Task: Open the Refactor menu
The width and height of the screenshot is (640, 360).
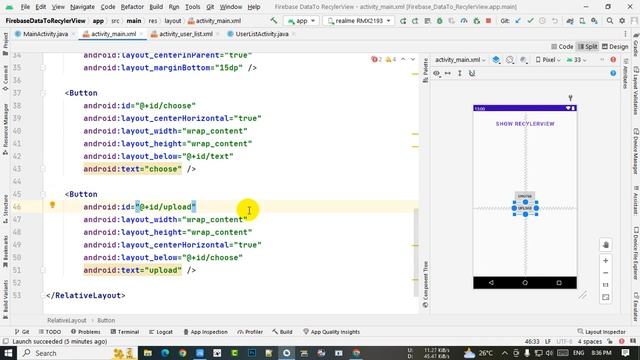Action: [132, 7]
